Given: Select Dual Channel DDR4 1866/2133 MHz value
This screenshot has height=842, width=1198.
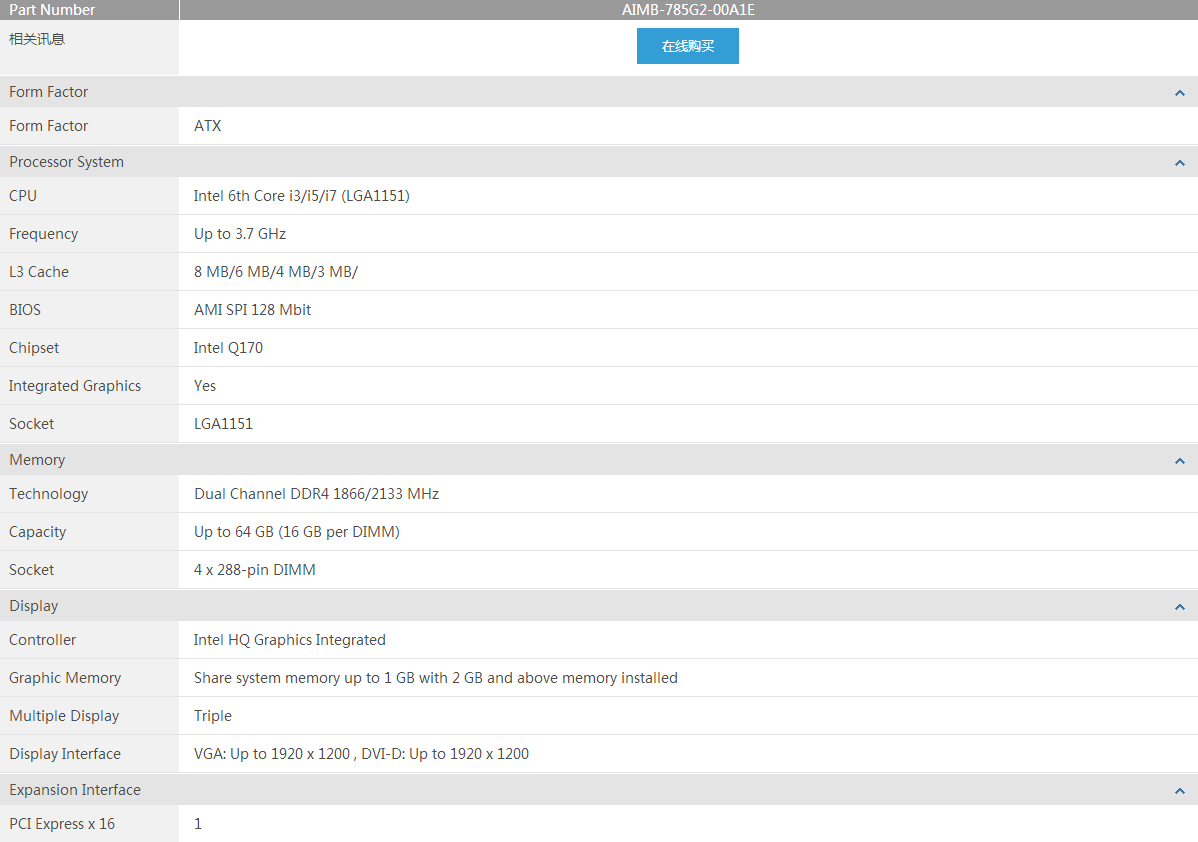Looking at the screenshot, I should [x=316, y=494].
